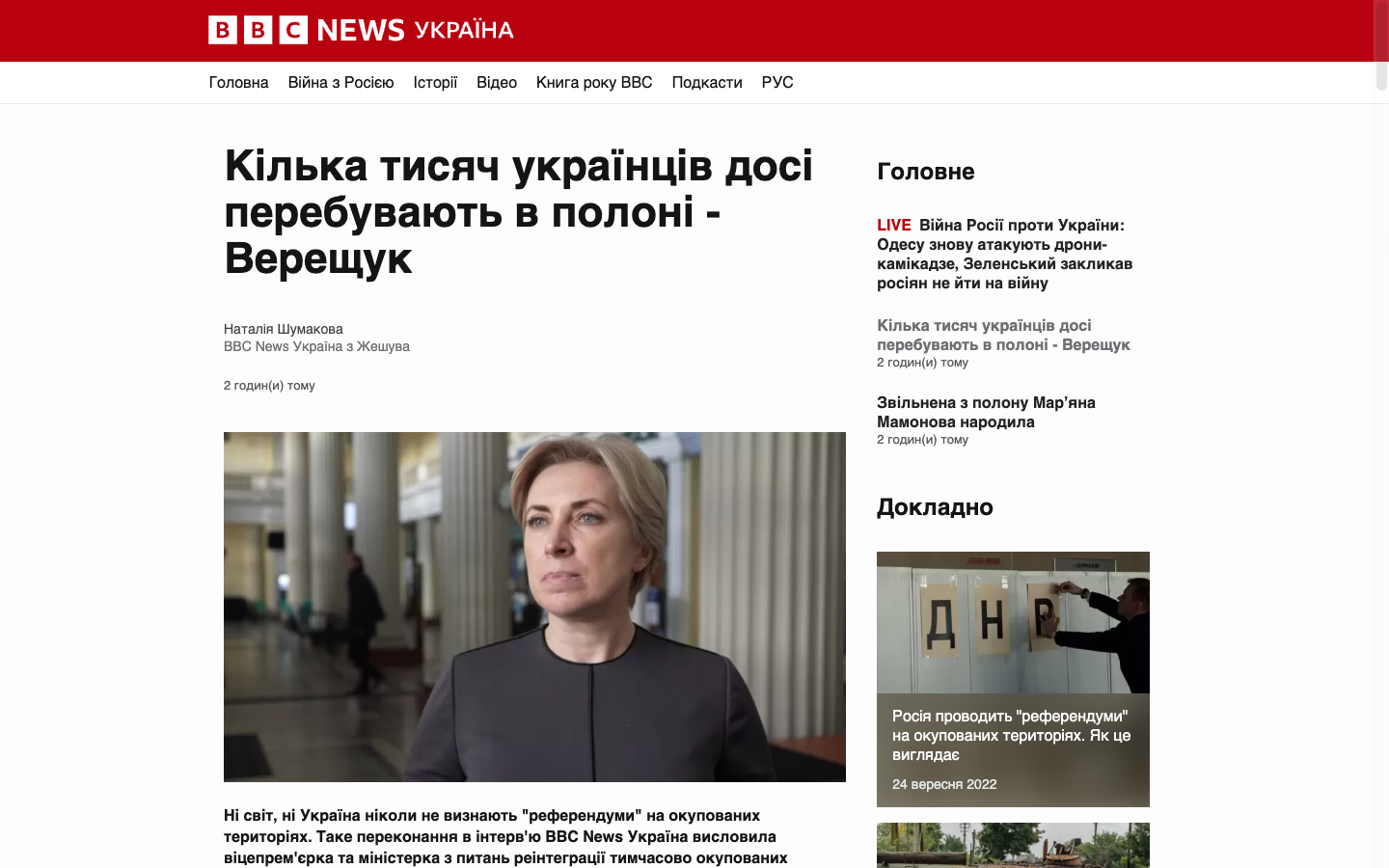
Task: Click the BBC News Україна logo
Action: pos(361,30)
